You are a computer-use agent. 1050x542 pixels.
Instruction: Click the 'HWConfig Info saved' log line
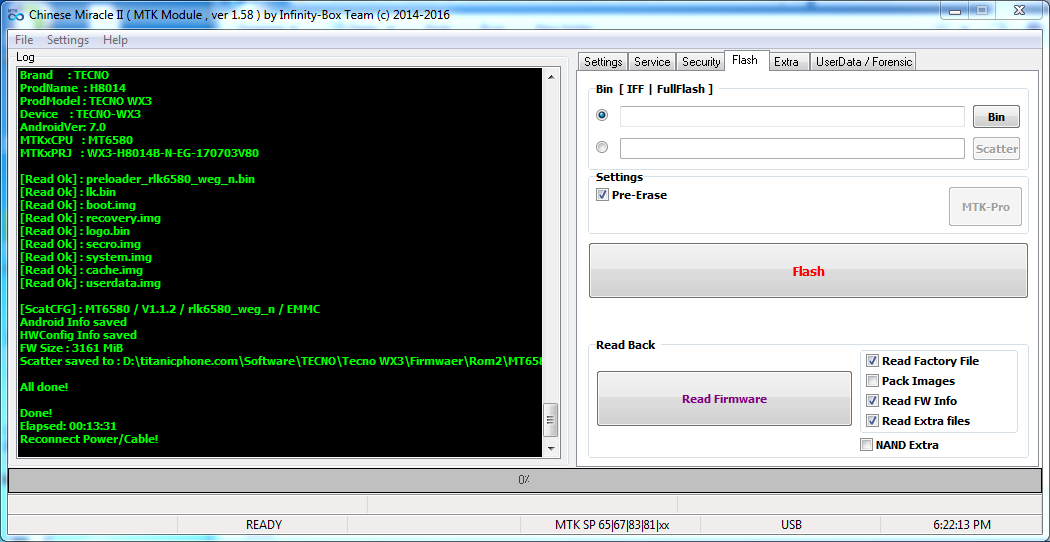tap(78, 335)
